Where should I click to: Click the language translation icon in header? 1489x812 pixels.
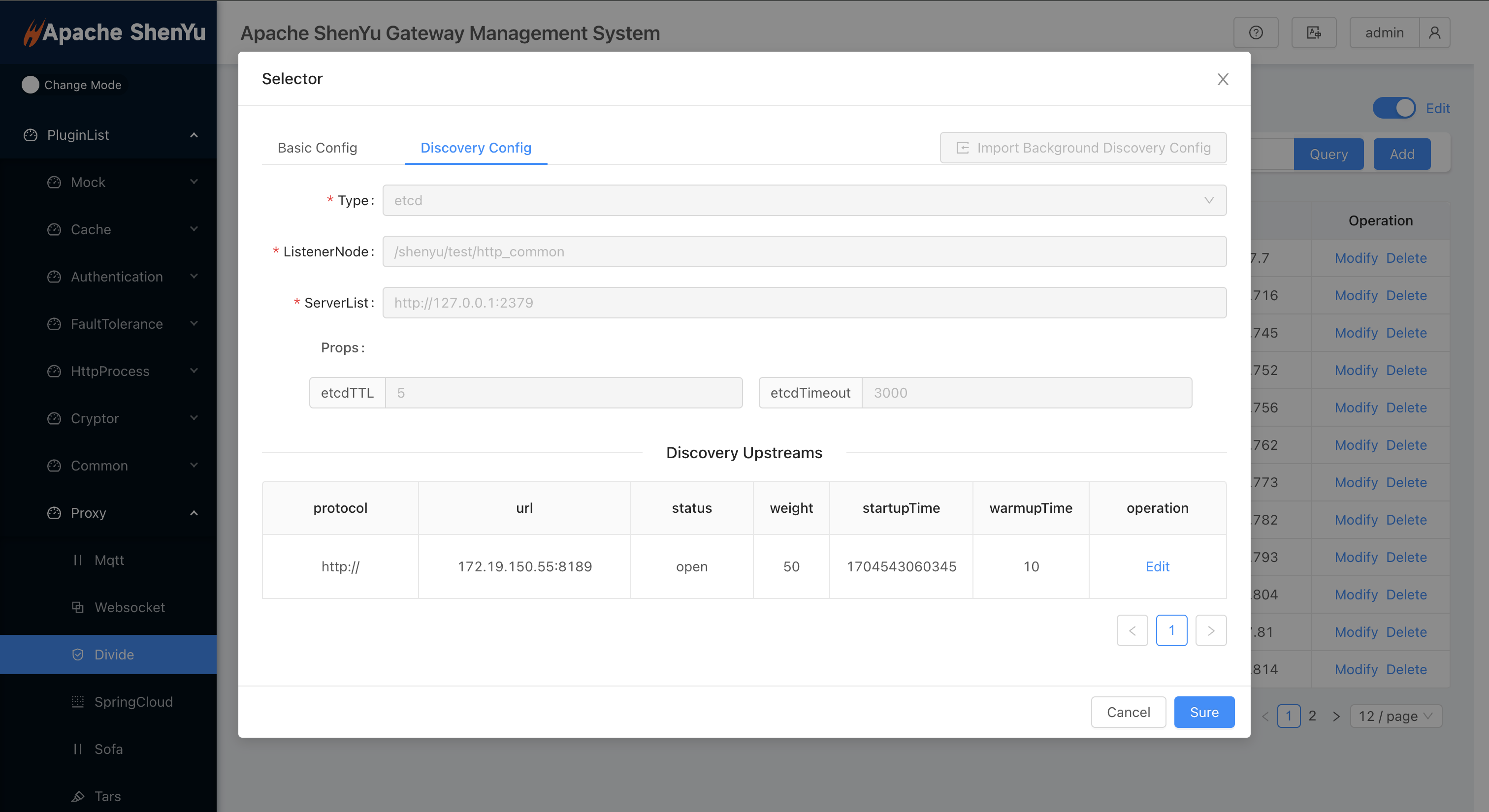(1313, 33)
